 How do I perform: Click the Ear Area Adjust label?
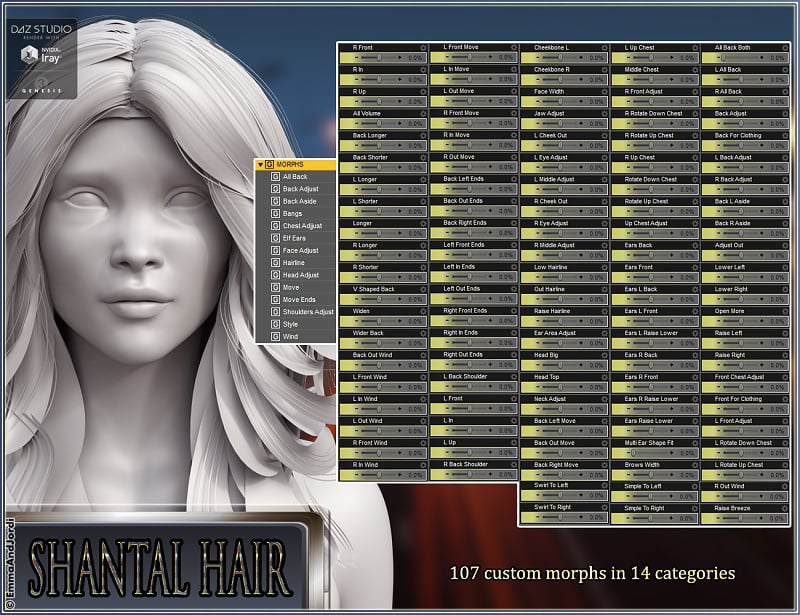pos(555,333)
